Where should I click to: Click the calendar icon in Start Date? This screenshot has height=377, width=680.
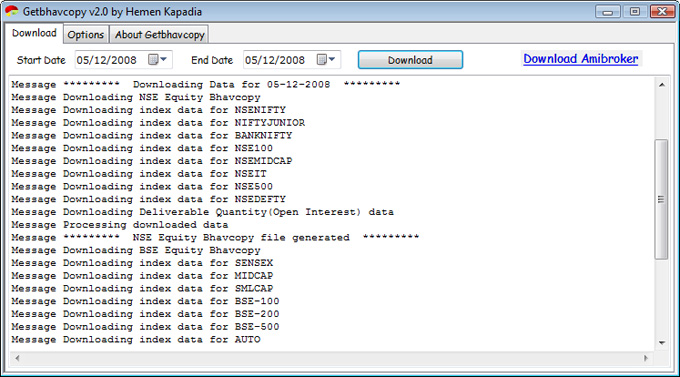click(153, 59)
